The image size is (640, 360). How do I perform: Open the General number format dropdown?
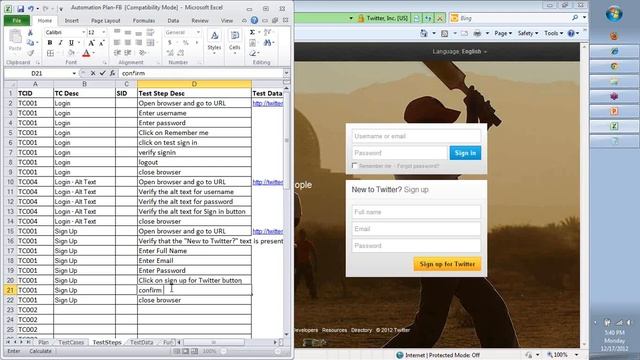pyautogui.click(x=198, y=32)
